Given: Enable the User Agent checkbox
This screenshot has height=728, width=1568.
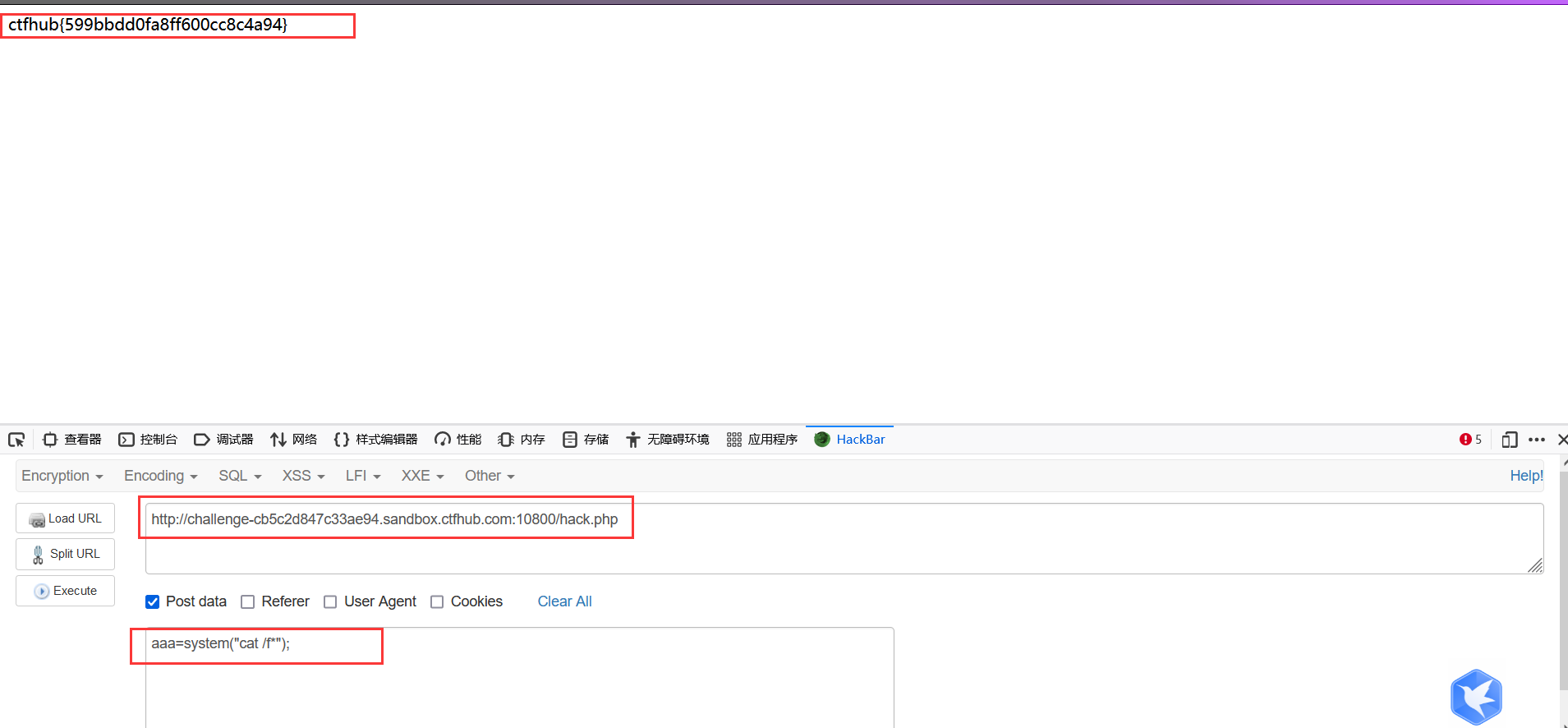Looking at the screenshot, I should pyautogui.click(x=330, y=601).
